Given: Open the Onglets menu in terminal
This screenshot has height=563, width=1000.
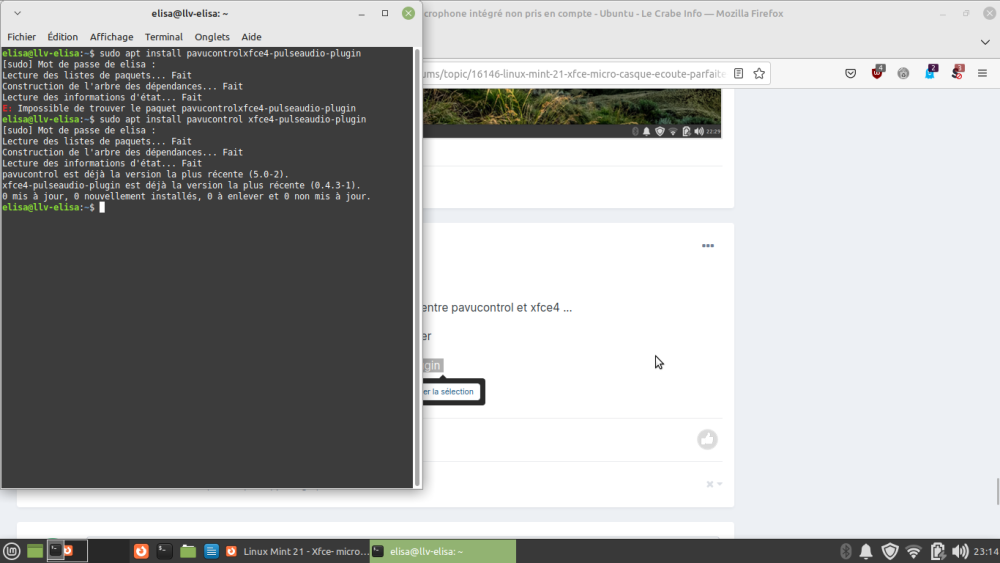Looking at the screenshot, I should [x=212, y=37].
